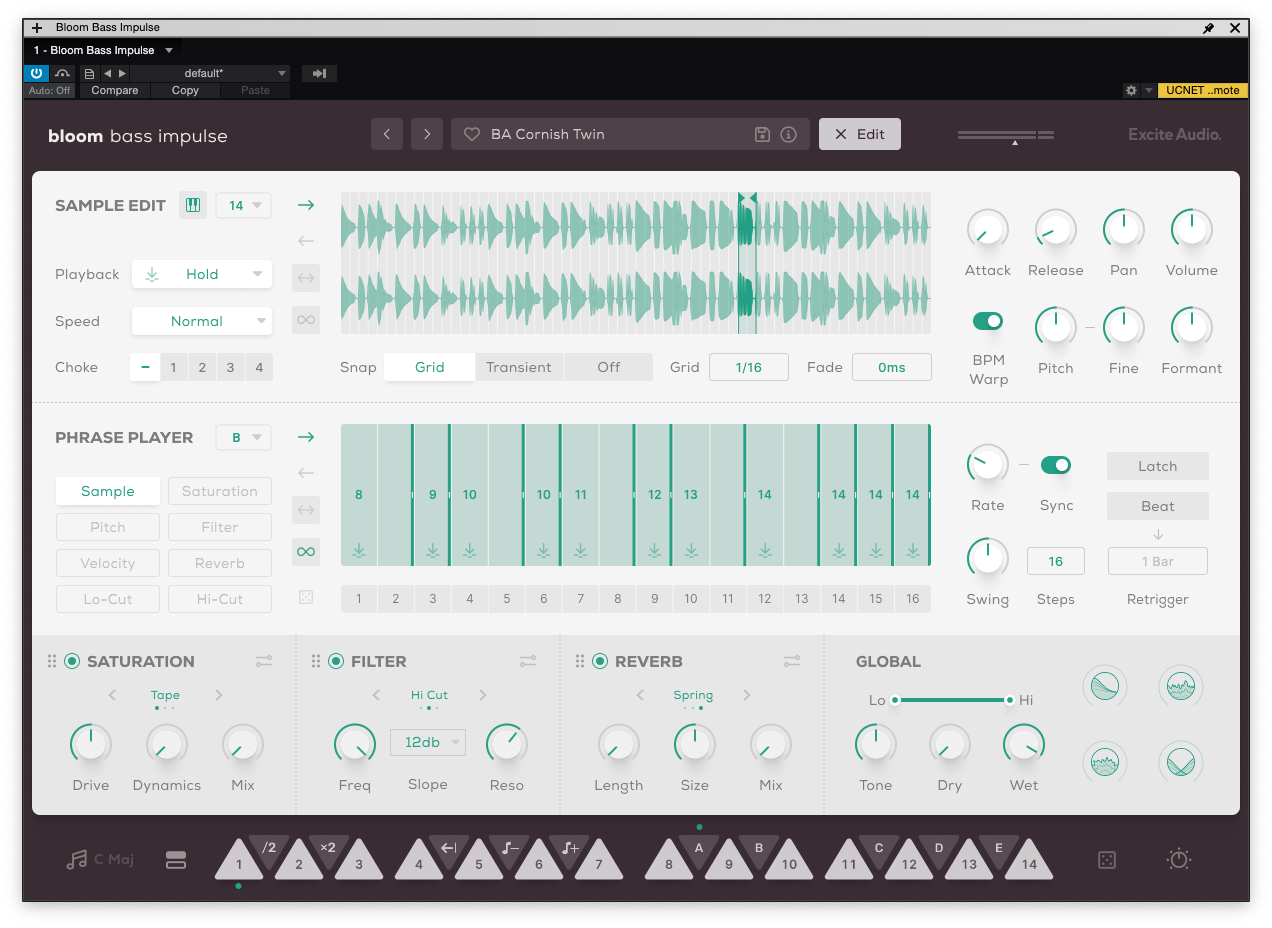Click the host Copy button
The image size is (1272, 928).
[x=185, y=90]
